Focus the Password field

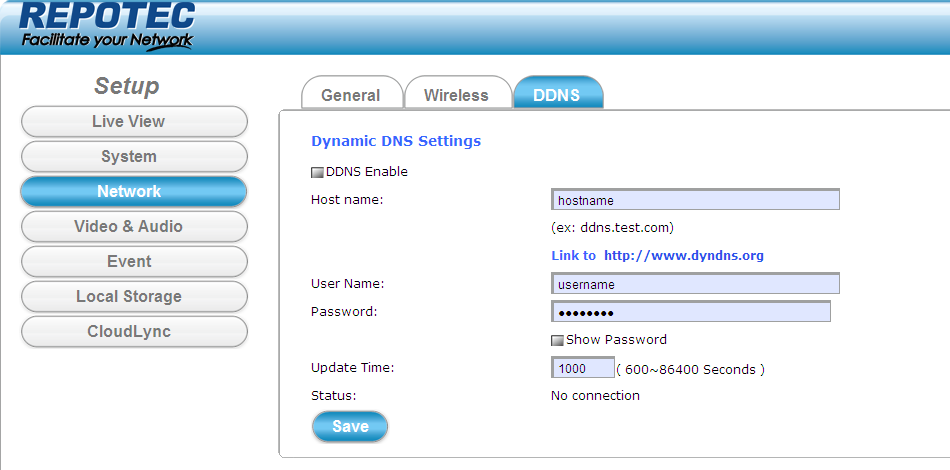click(690, 312)
